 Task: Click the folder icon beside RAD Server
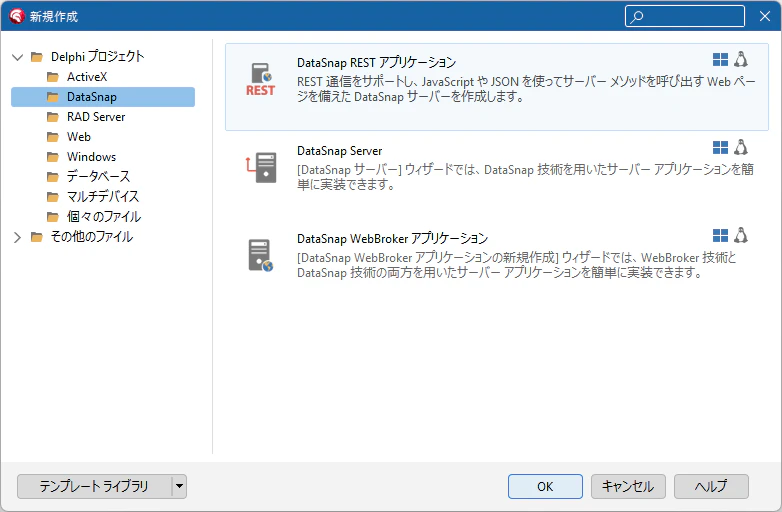[53, 117]
